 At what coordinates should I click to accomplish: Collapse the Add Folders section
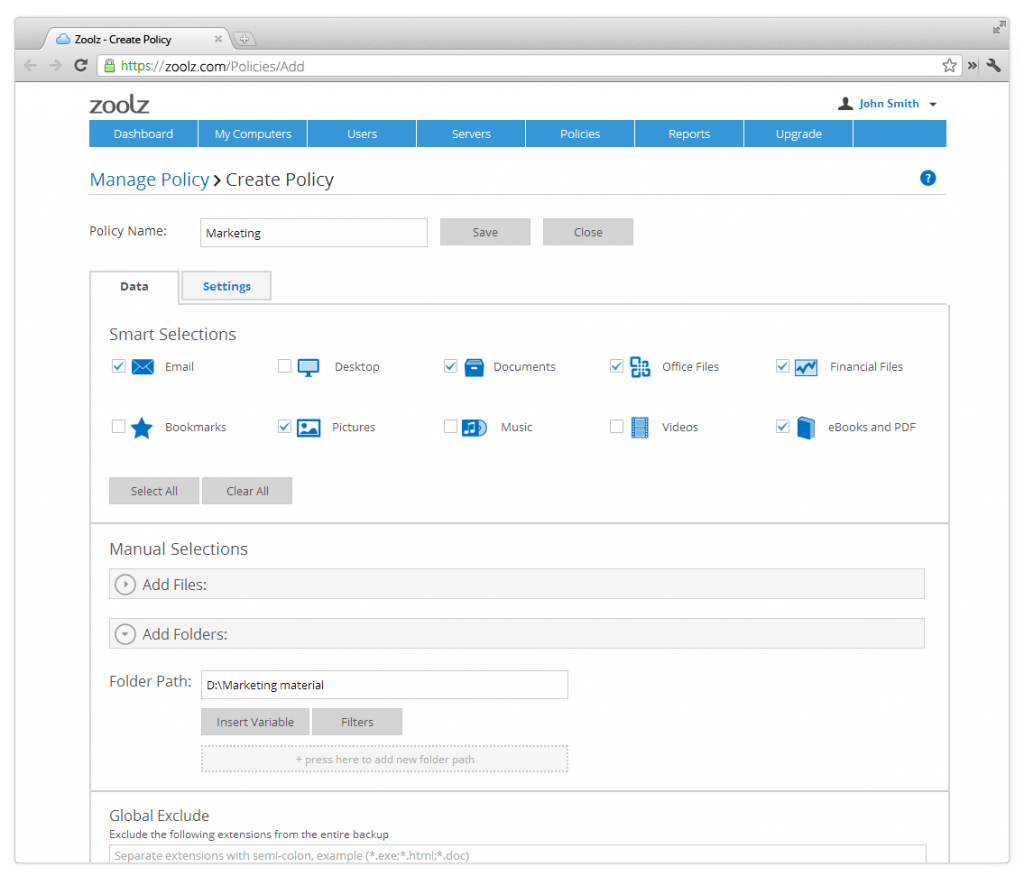click(x=125, y=633)
